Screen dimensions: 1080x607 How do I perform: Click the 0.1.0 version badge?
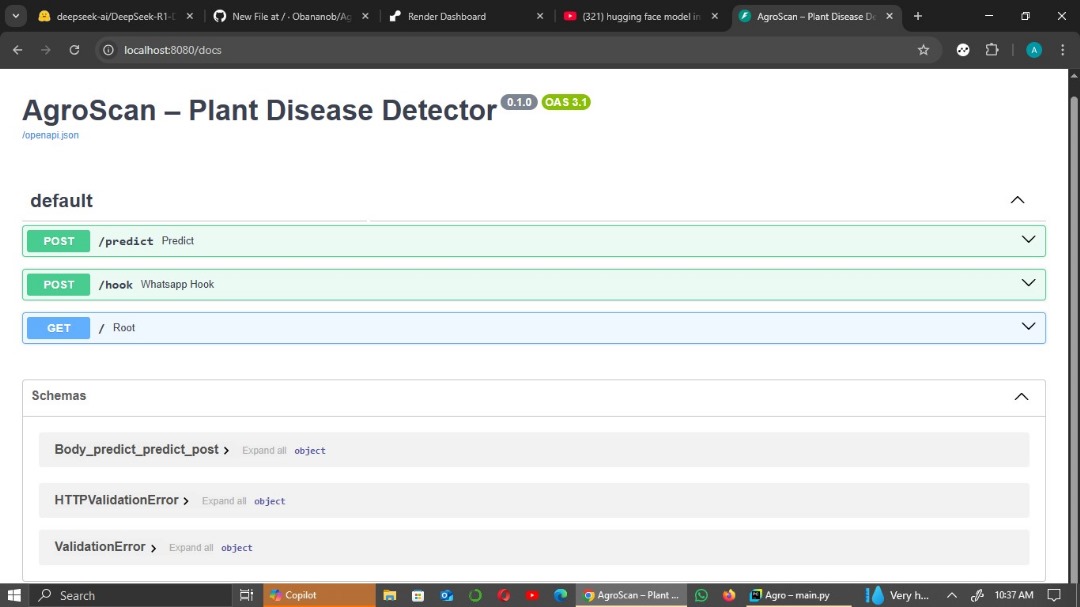(x=519, y=102)
